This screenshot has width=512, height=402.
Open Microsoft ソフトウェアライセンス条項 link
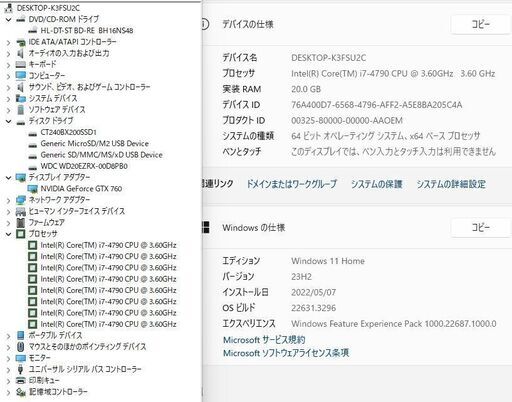pos(286,353)
